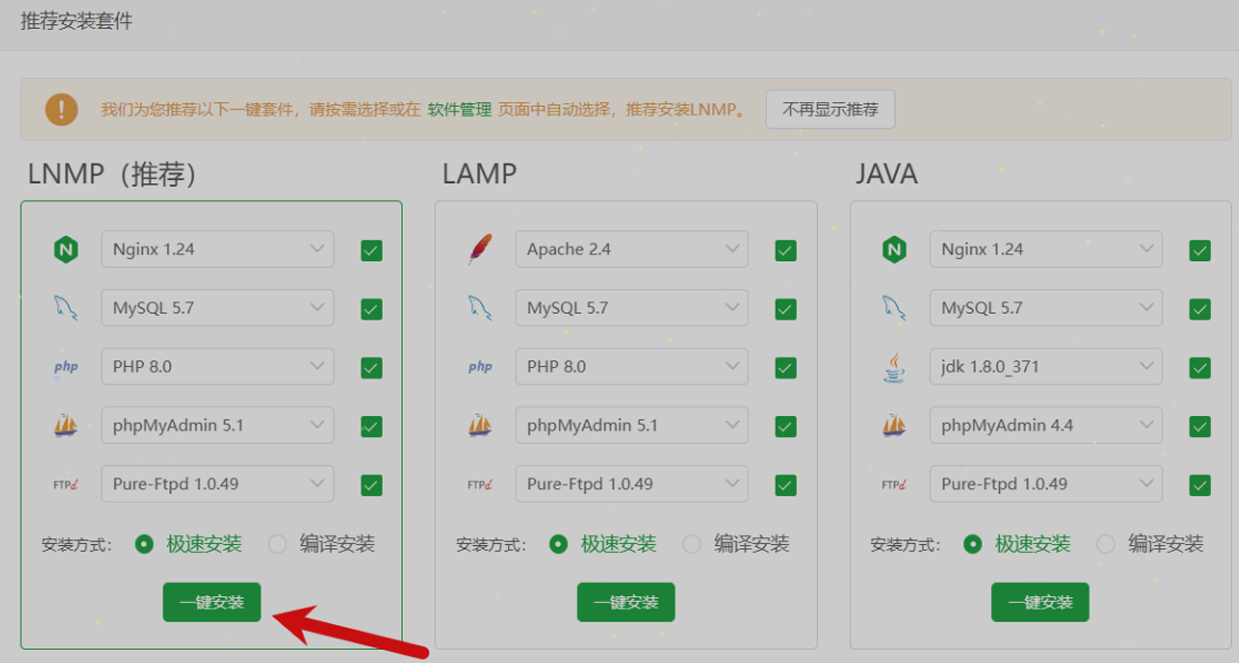Click the orange warning exclamation icon
This screenshot has height=663, width=1239.
pyautogui.click(x=61, y=109)
